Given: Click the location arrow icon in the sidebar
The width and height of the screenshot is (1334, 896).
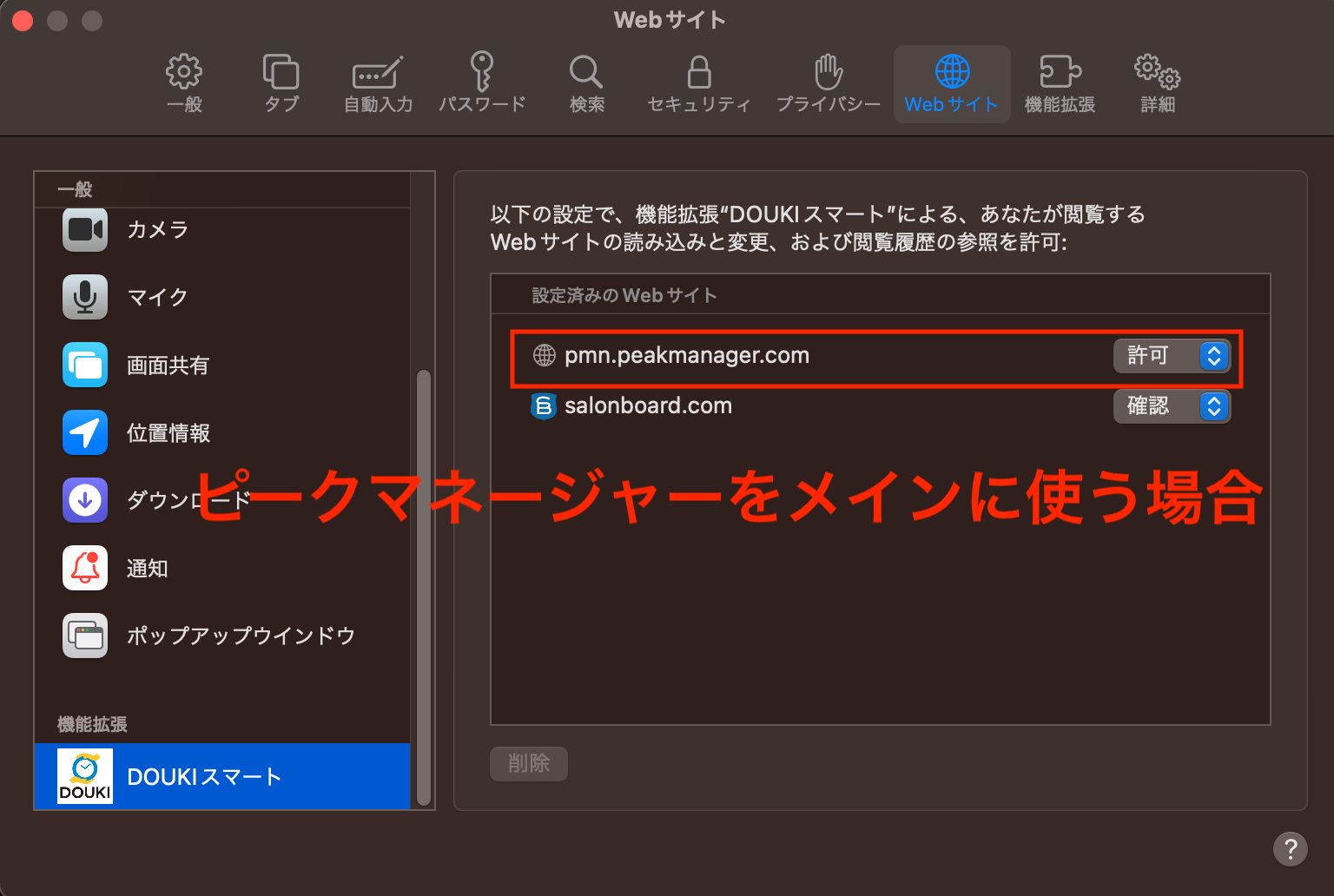Looking at the screenshot, I should (x=85, y=432).
